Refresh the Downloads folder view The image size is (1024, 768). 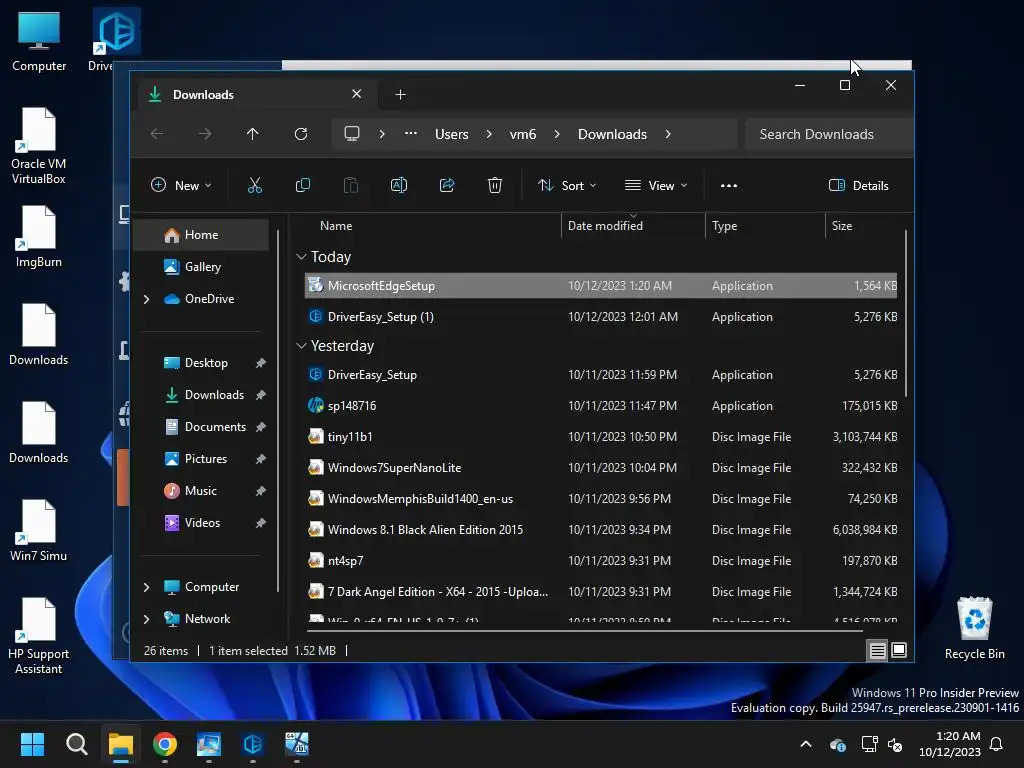tap(301, 134)
